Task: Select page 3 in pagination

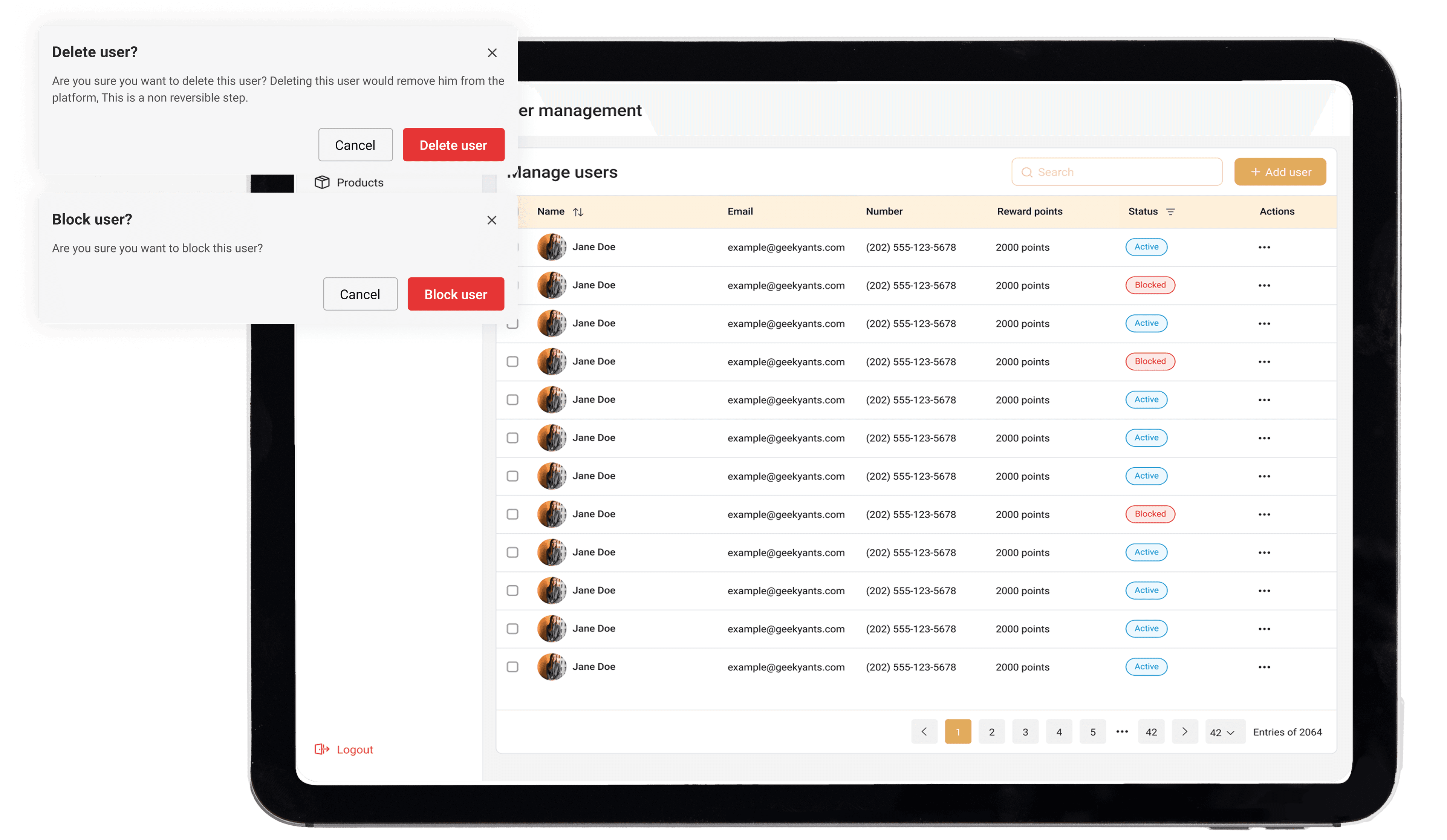Action: coord(1026,731)
